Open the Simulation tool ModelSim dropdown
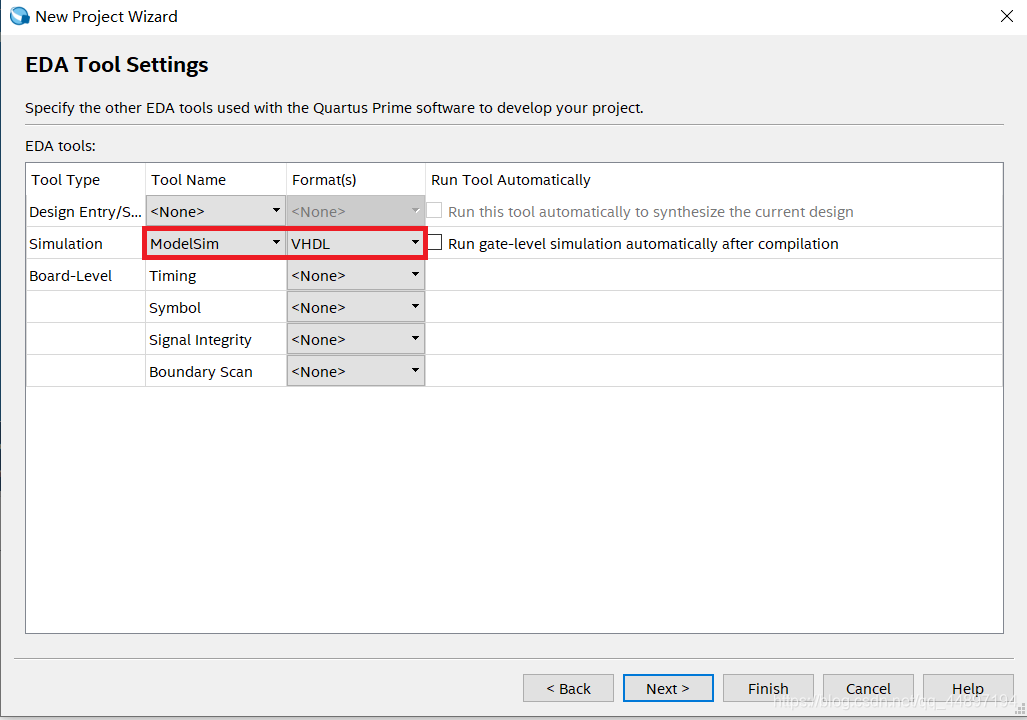Viewport: 1027px width, 720px height. 215,243
